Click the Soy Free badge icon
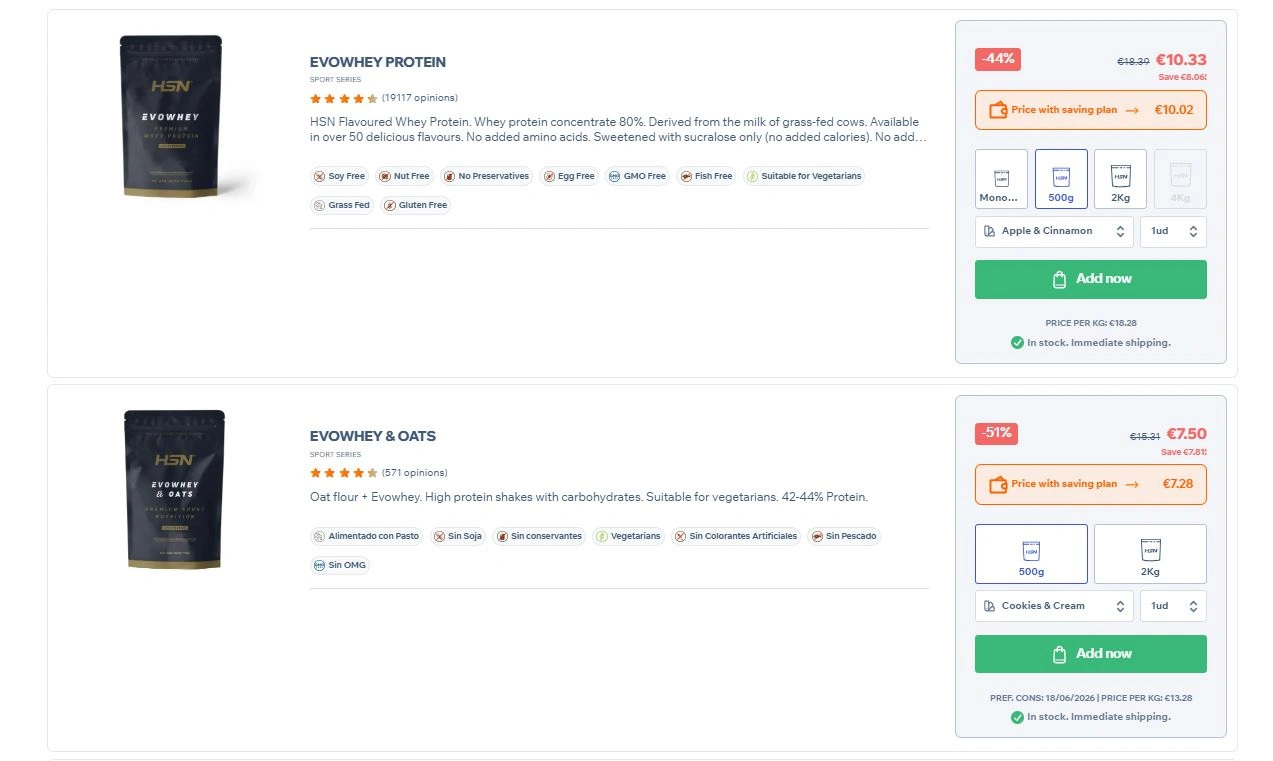 point(320,176)
